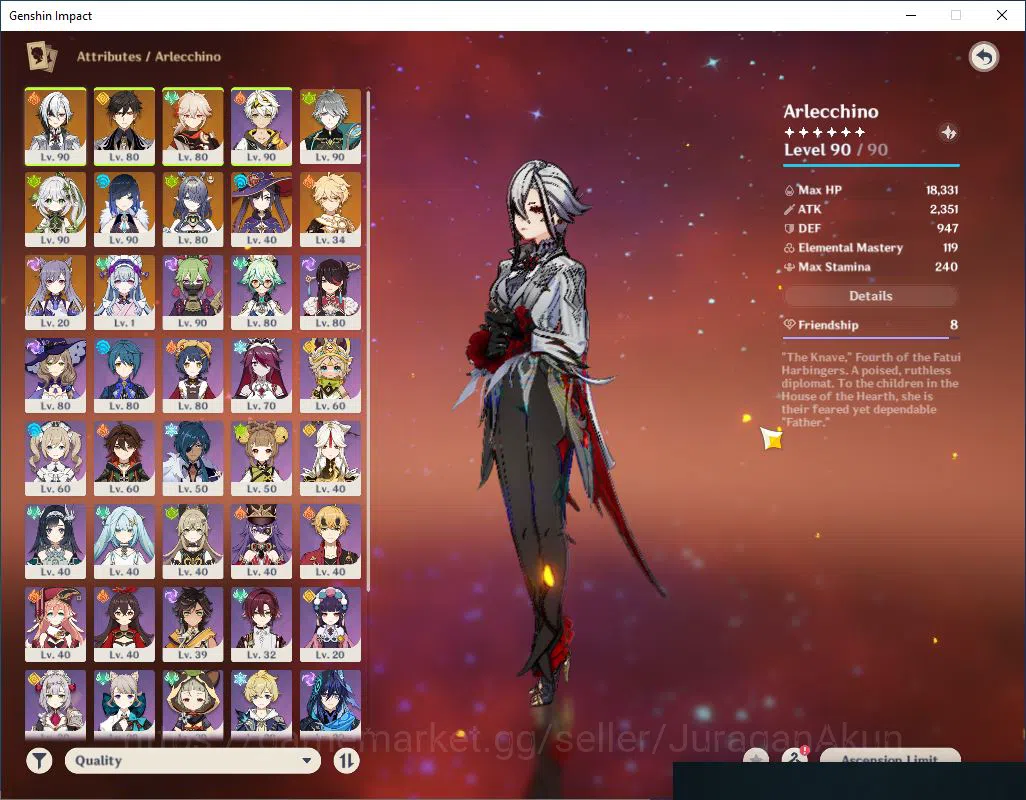Select Rosaria's Lv. 70 card

[262, 375]
